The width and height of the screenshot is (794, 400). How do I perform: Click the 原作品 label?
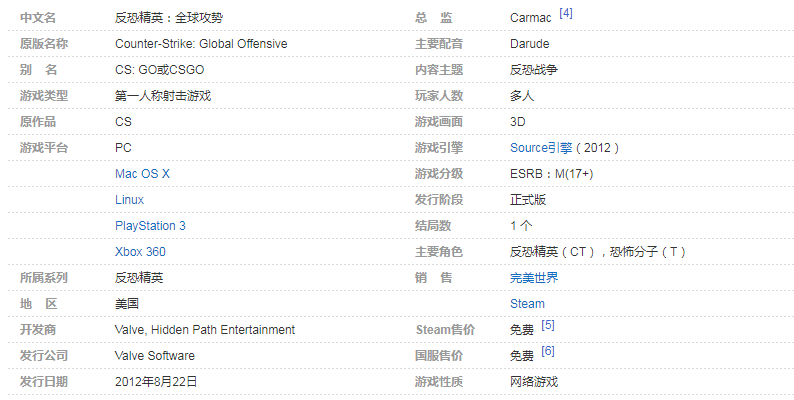38,122
